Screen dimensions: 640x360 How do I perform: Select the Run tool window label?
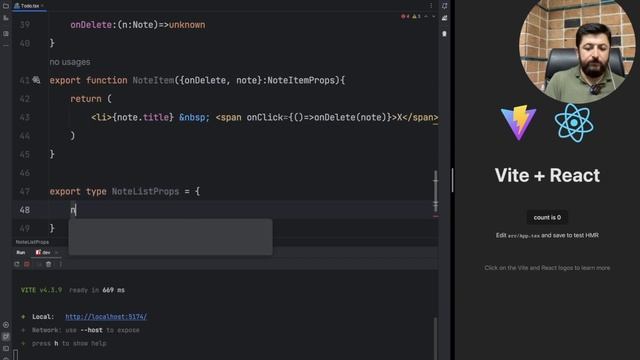pyautogui.click(x=20, y=253)
